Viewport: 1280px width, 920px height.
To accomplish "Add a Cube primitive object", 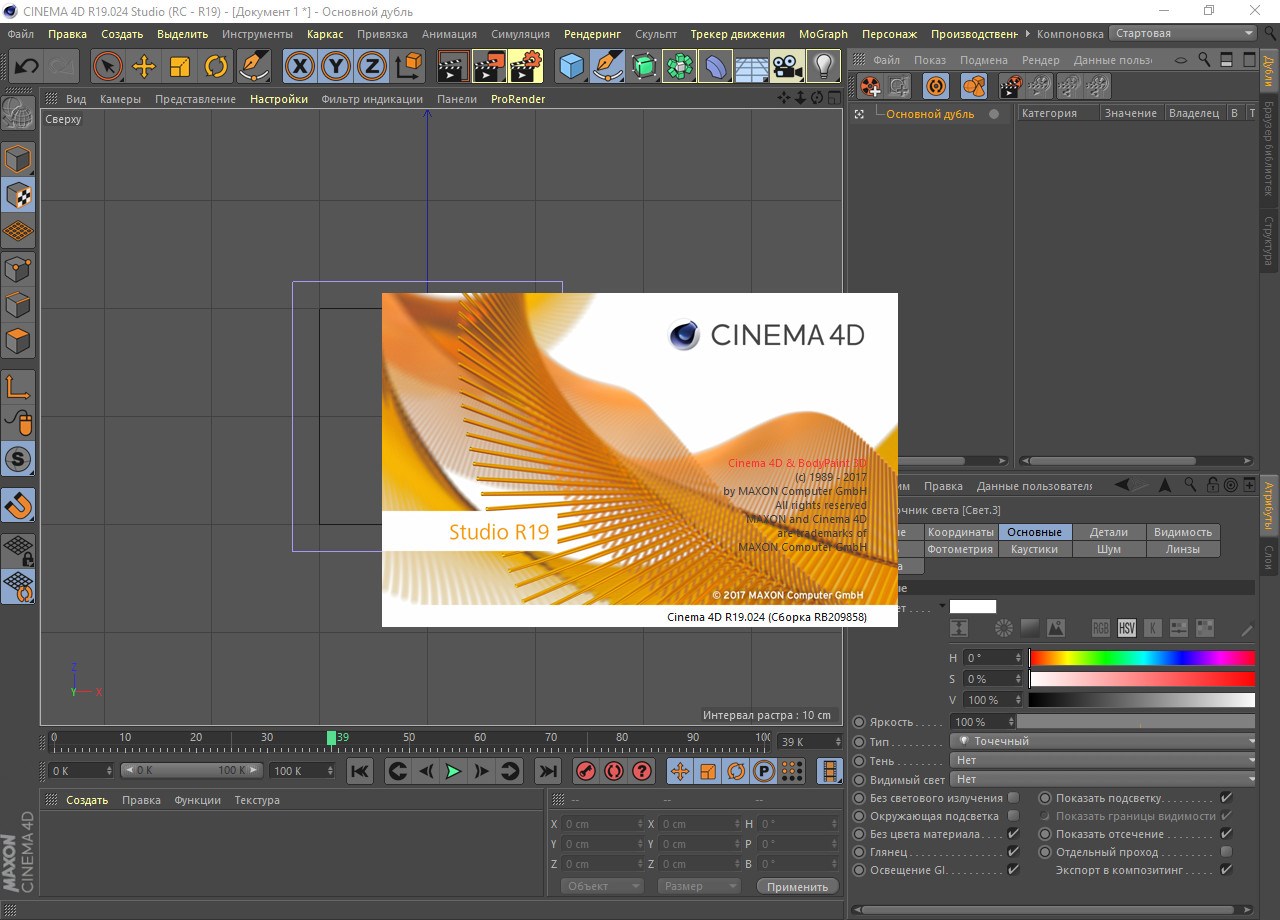I will coord(572,67).
